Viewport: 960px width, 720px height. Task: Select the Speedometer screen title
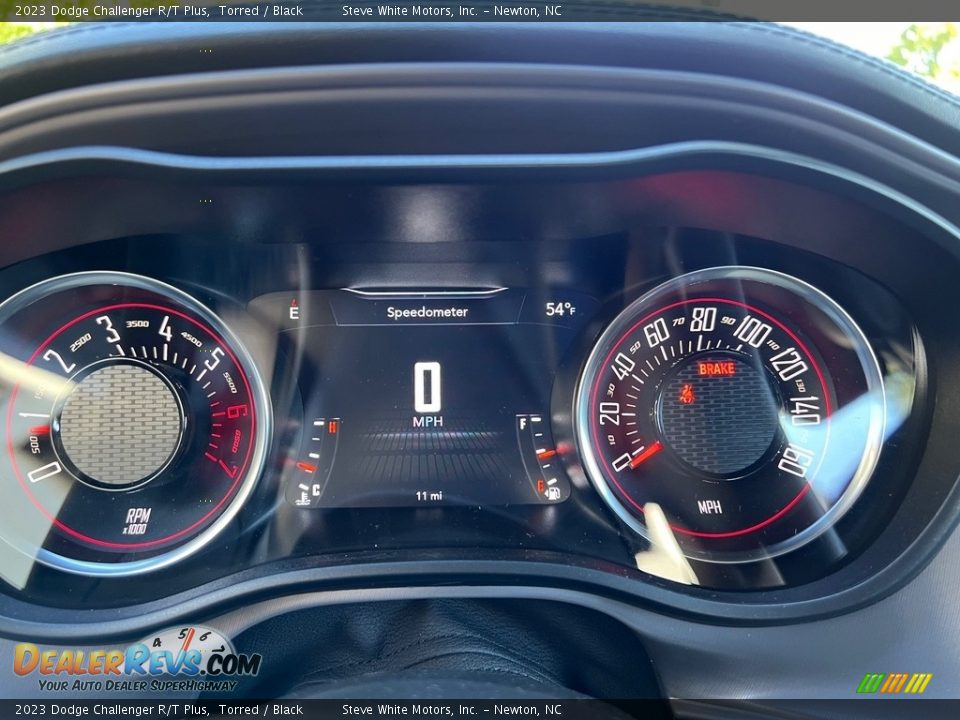coord(427,312)
